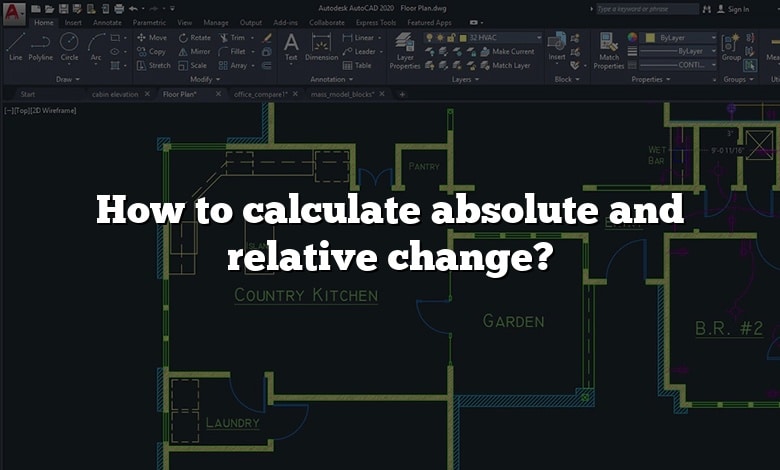Viewport: 780px width, 470px height.
Task: Click the keyword search input field
Action: 648,9
